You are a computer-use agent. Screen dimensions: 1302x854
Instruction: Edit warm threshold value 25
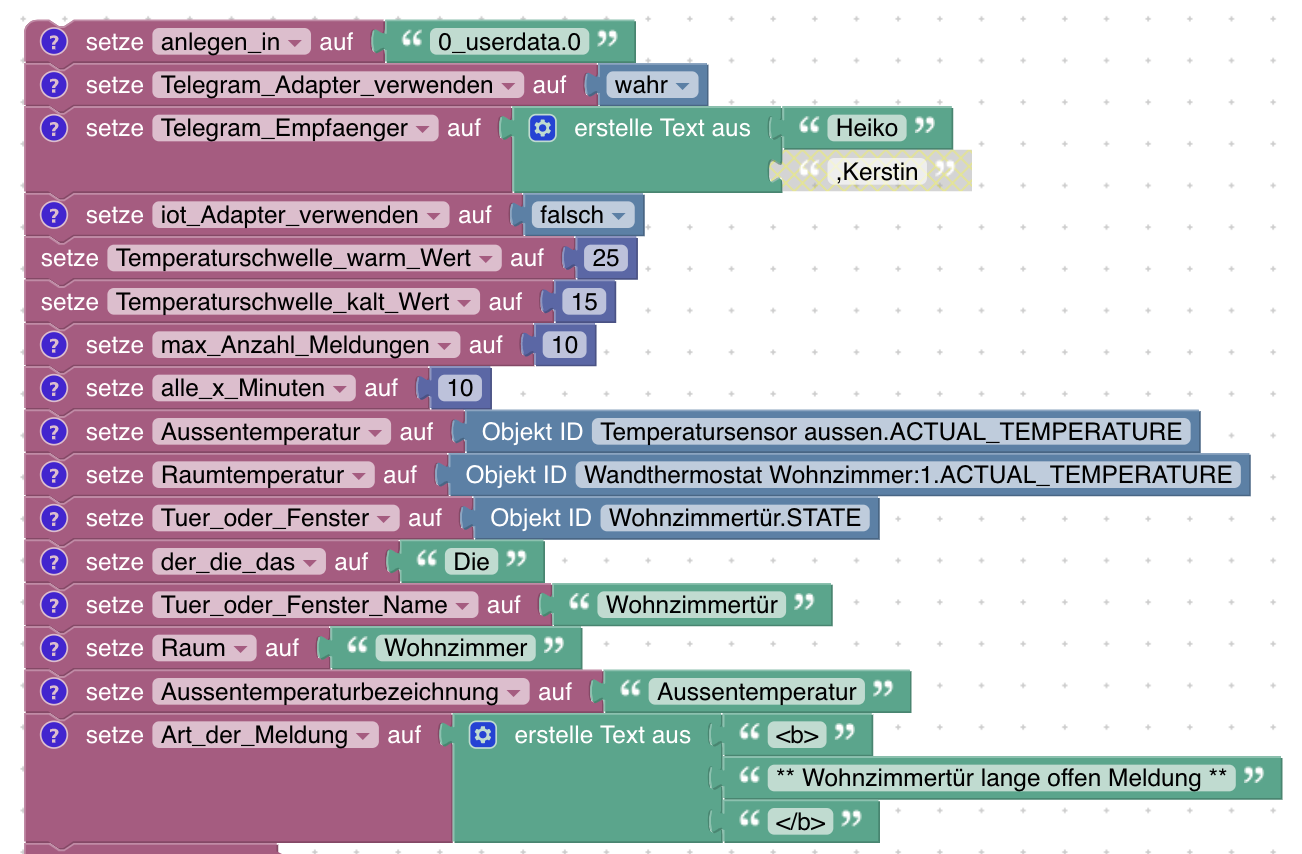click(x=606, y=258)
